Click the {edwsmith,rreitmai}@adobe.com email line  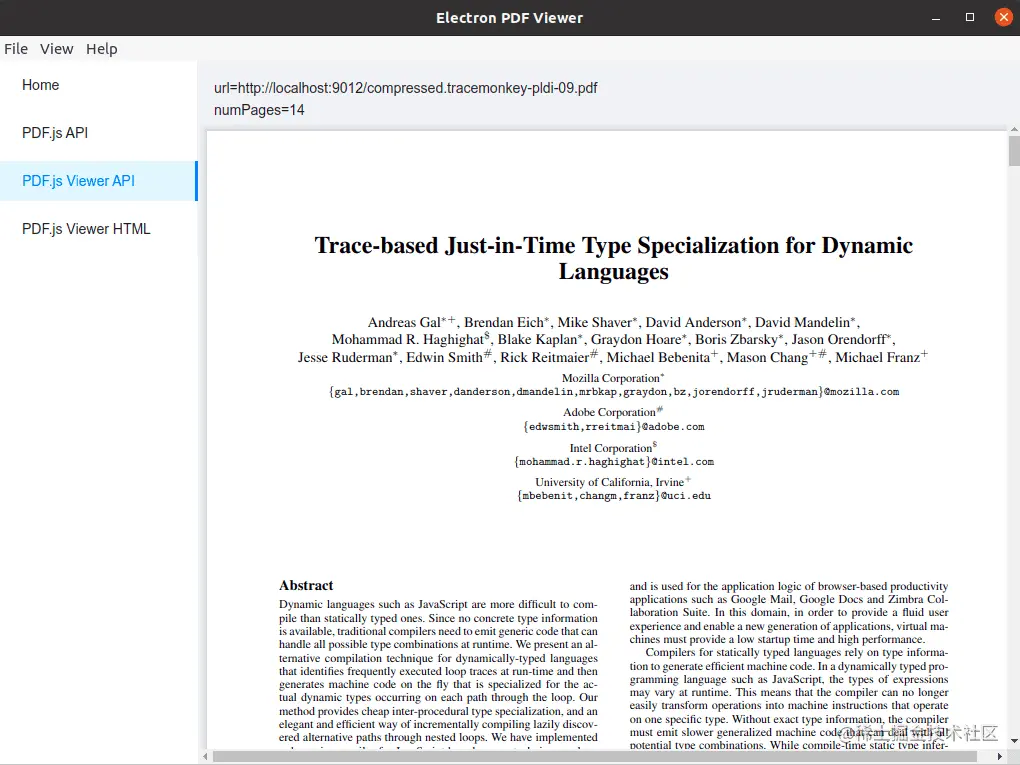click(x=614, y=427)
